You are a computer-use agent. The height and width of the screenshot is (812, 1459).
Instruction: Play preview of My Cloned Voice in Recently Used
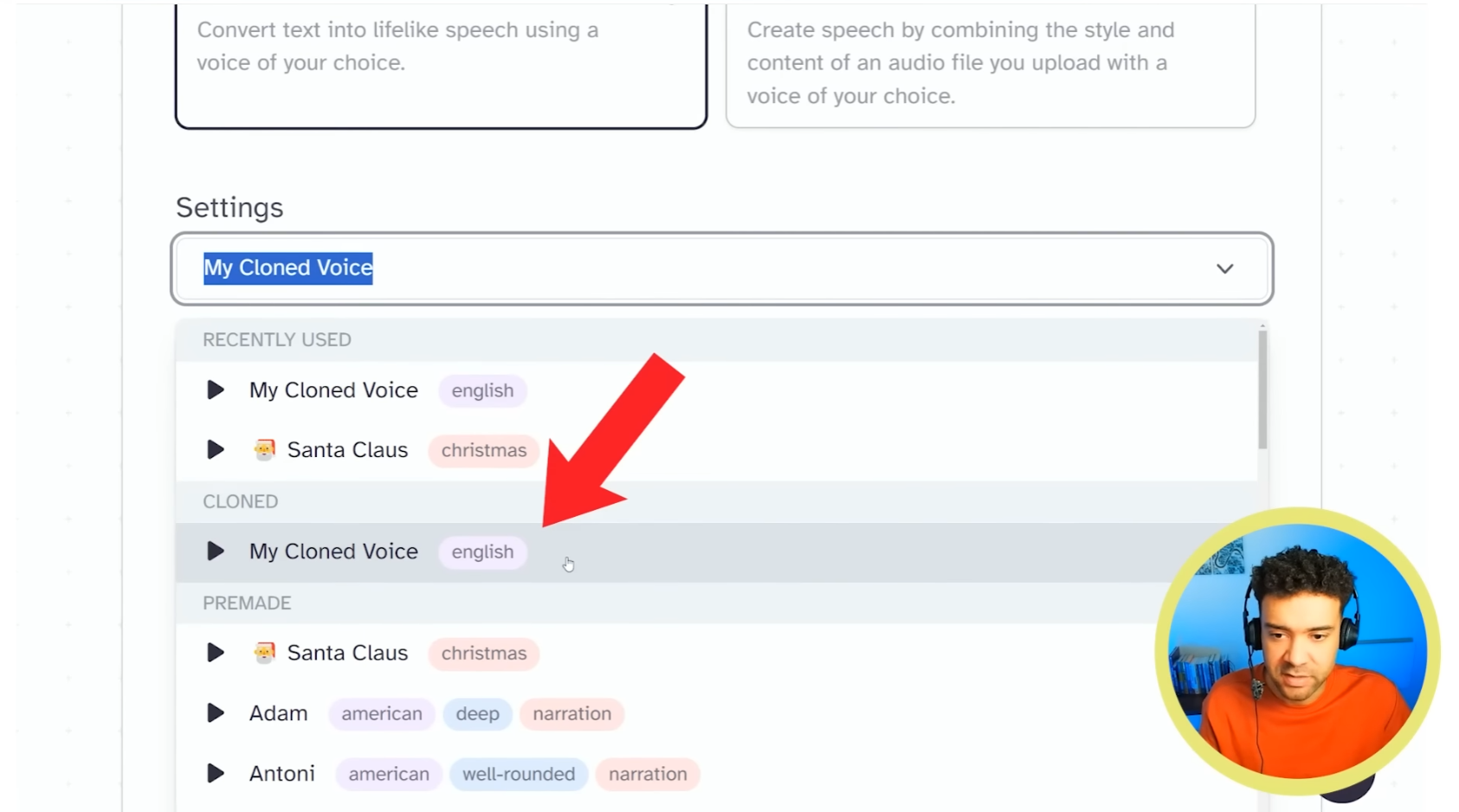coord(214,390)
